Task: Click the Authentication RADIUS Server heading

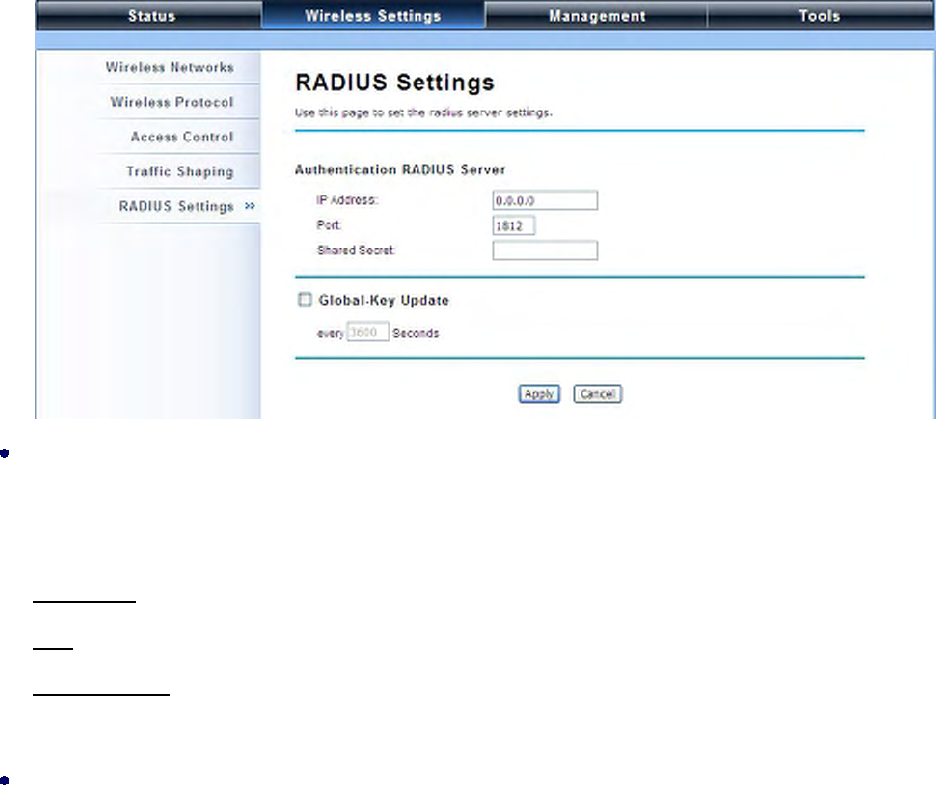Action: tap(400, 170)
